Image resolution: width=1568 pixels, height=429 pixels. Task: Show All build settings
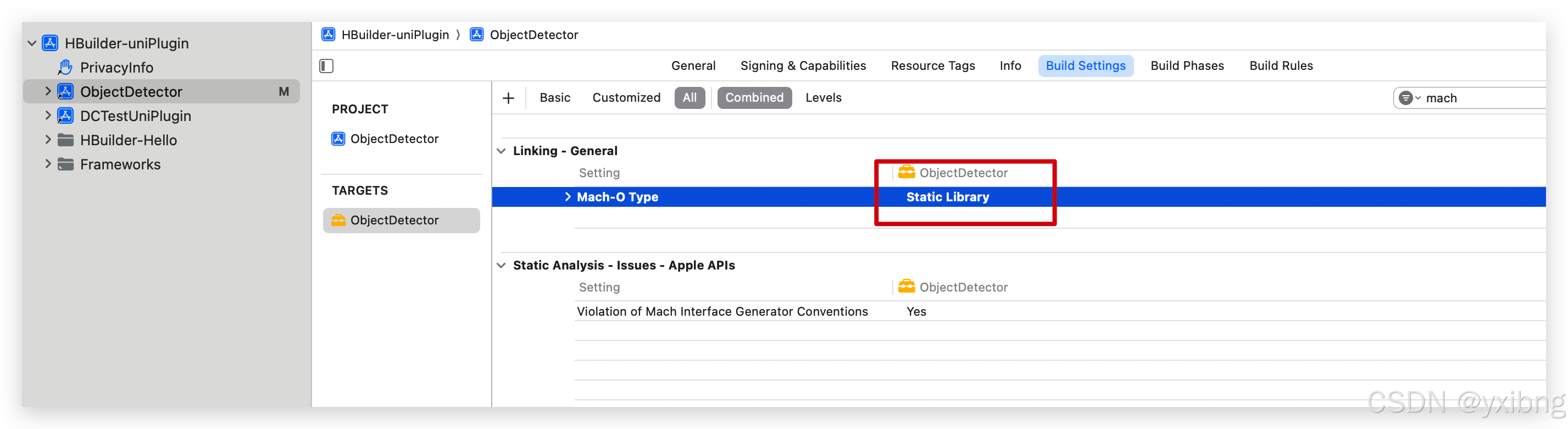(x=689, y=98)
